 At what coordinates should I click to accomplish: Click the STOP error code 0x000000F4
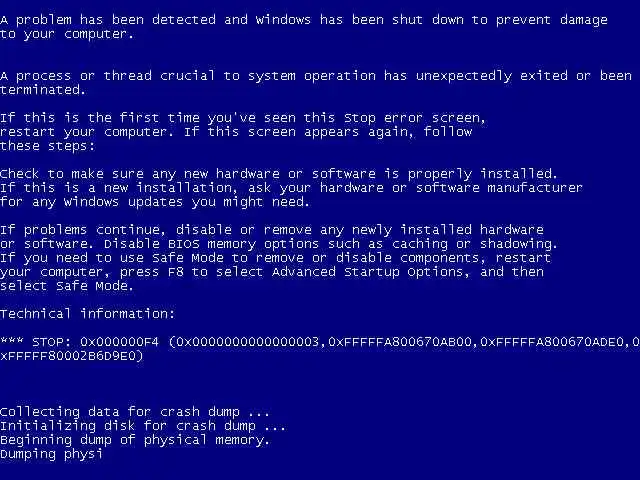[x=119, y=342]
